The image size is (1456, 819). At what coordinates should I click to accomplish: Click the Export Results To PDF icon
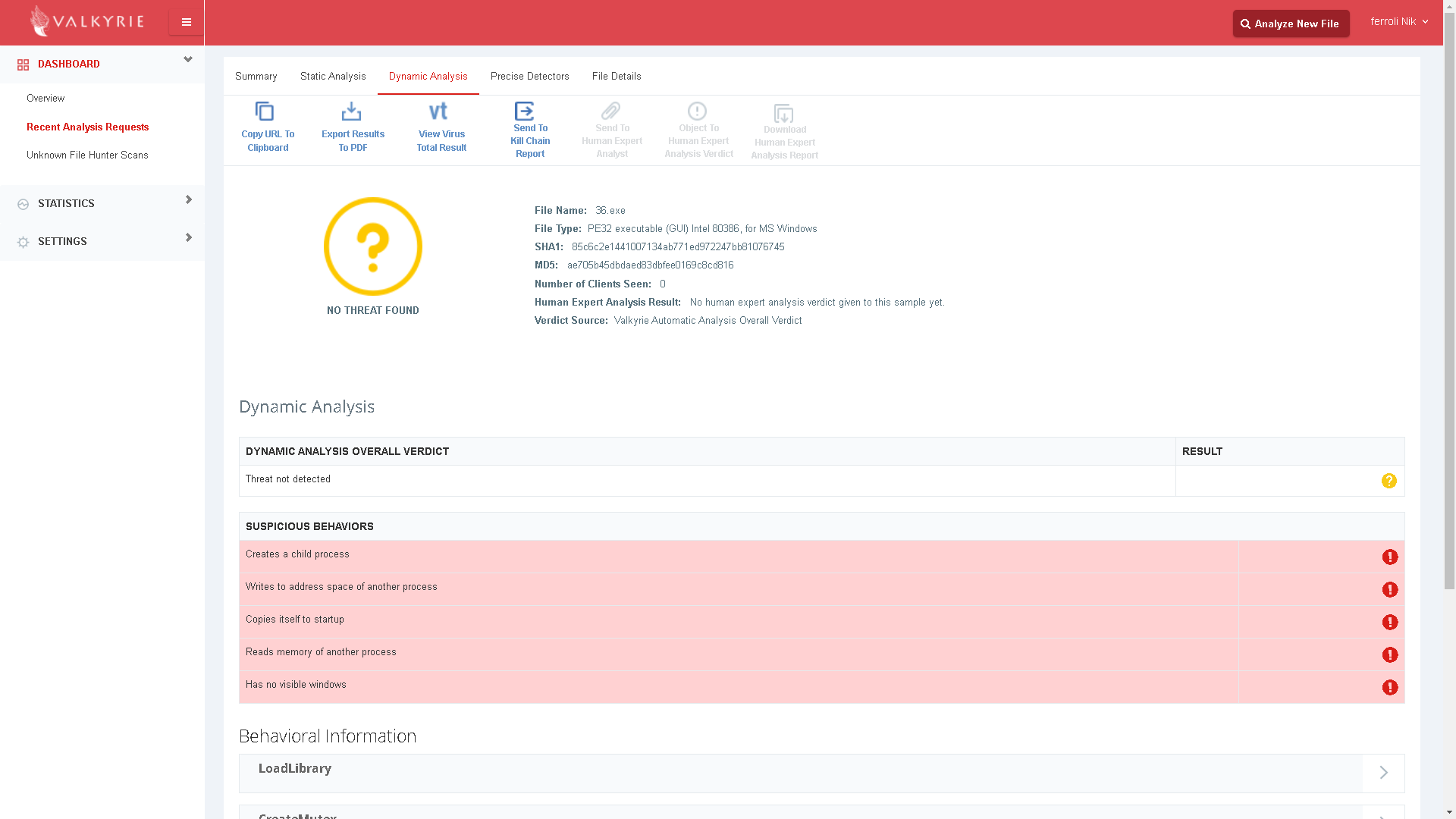351,111
